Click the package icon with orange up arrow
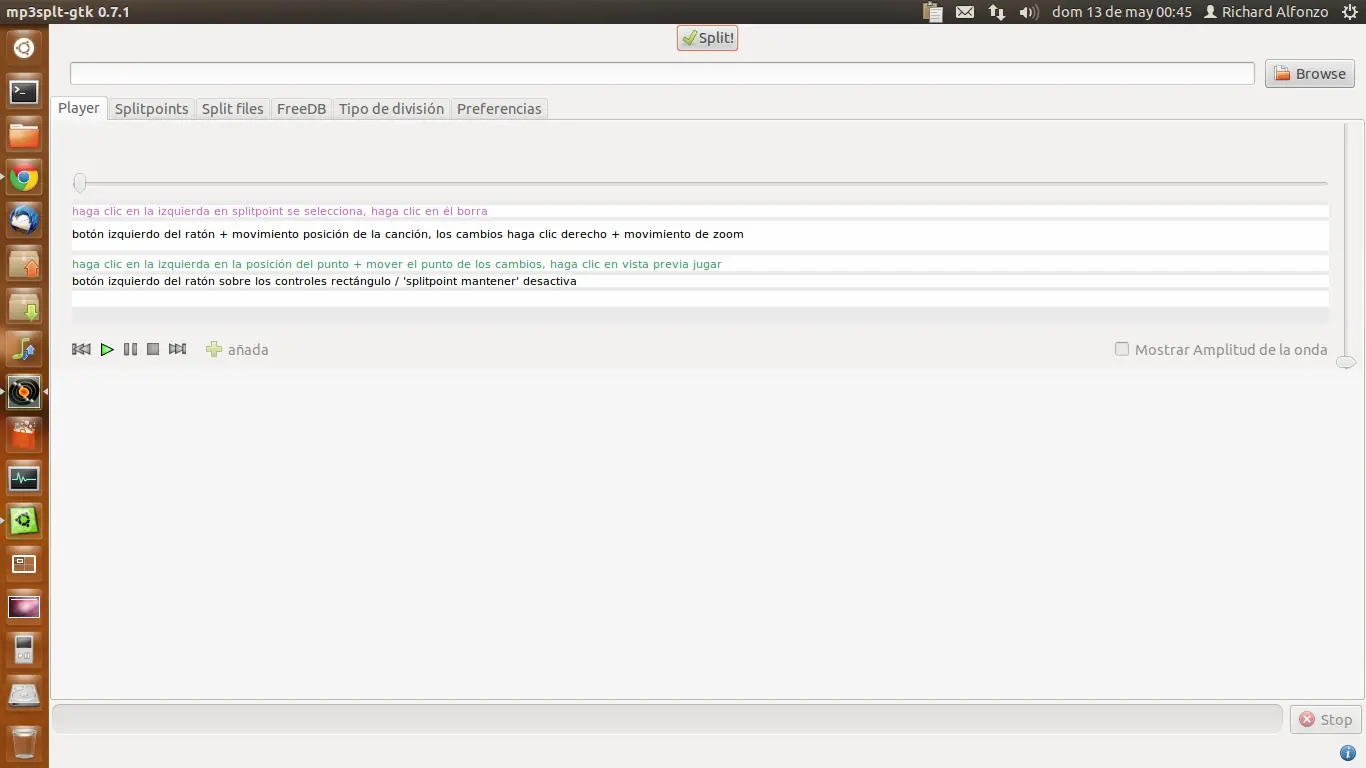The height and width of the screenshot is (768, 1366). pyautogui.click(x=24, y=264)
